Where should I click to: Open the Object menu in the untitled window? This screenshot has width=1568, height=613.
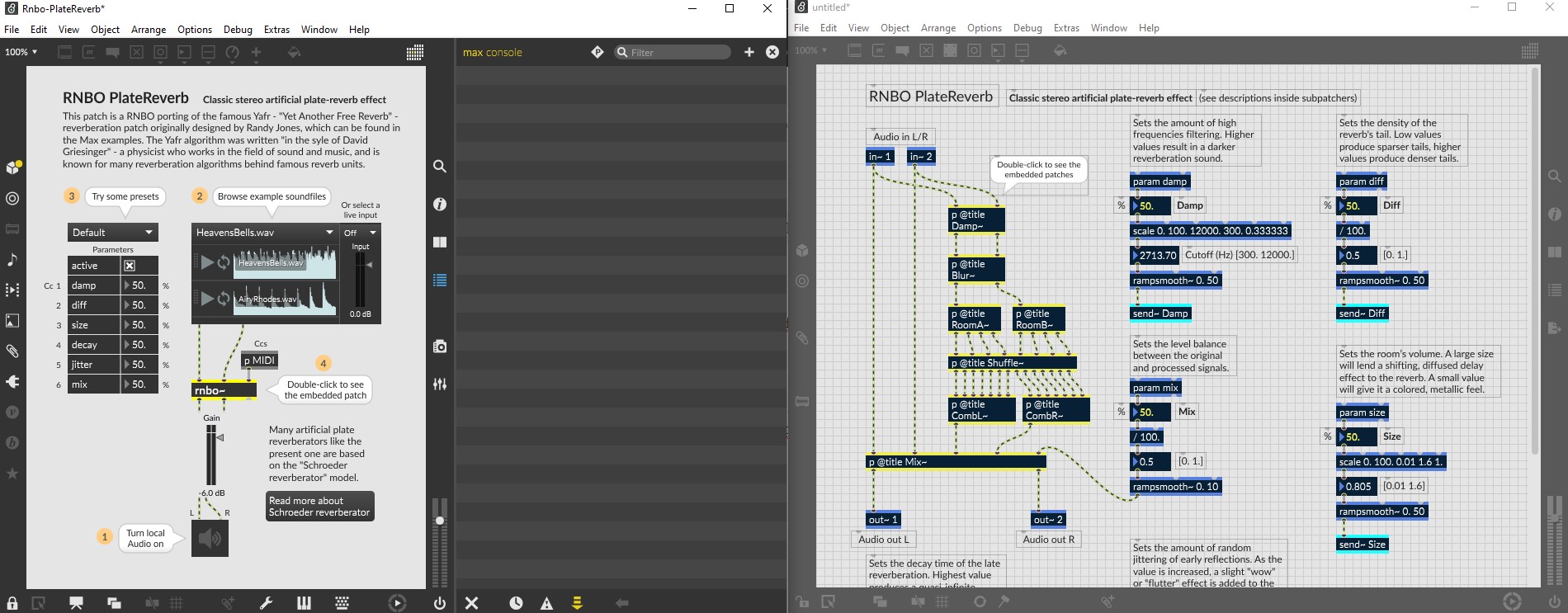pos(895,28)
